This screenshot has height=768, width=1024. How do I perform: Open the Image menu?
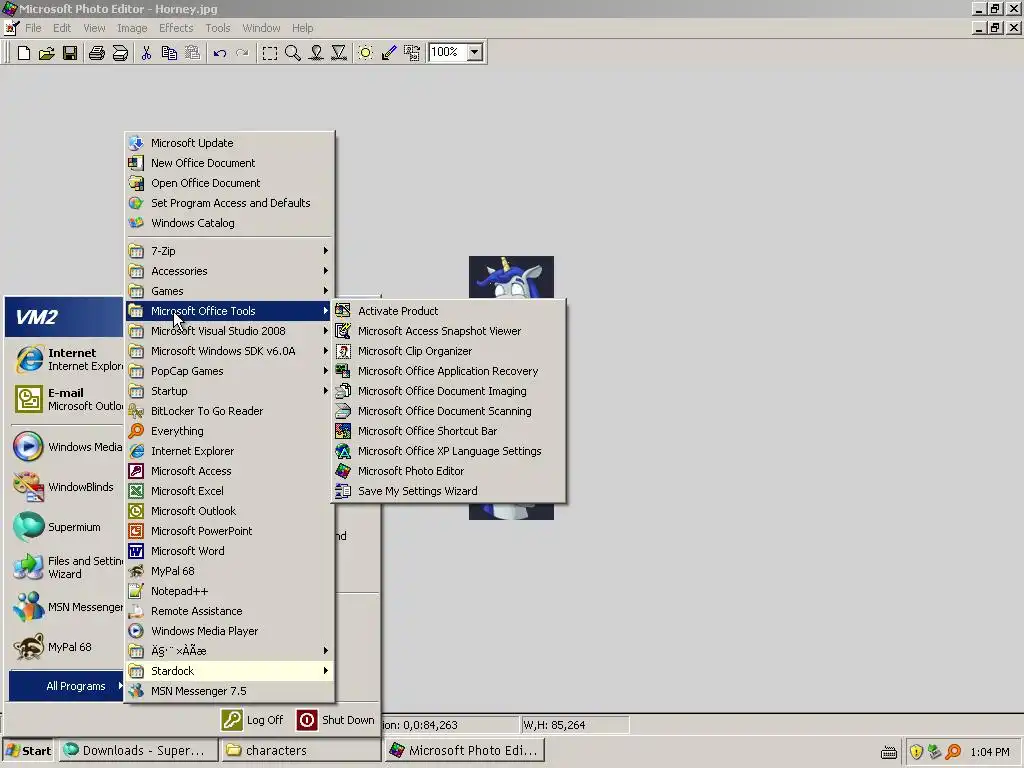[x=132, y=28]
